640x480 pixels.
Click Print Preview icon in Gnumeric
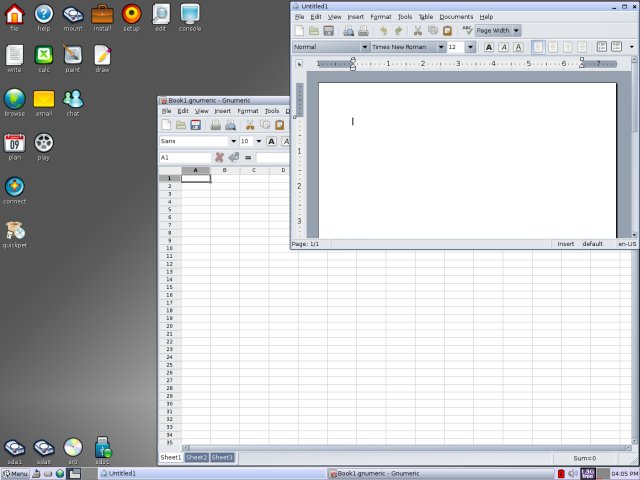(231, 125)
